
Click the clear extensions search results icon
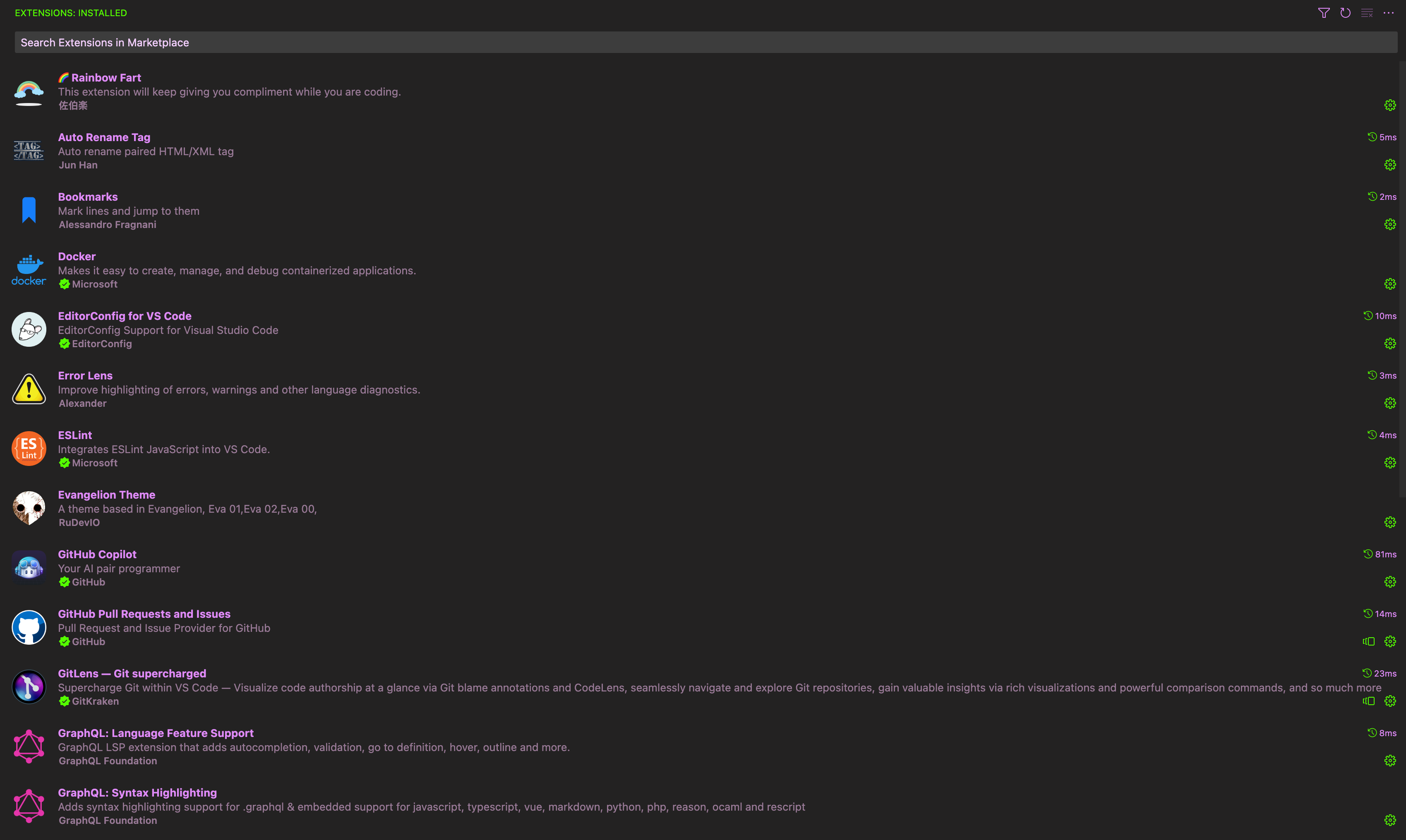point(1366,13)
